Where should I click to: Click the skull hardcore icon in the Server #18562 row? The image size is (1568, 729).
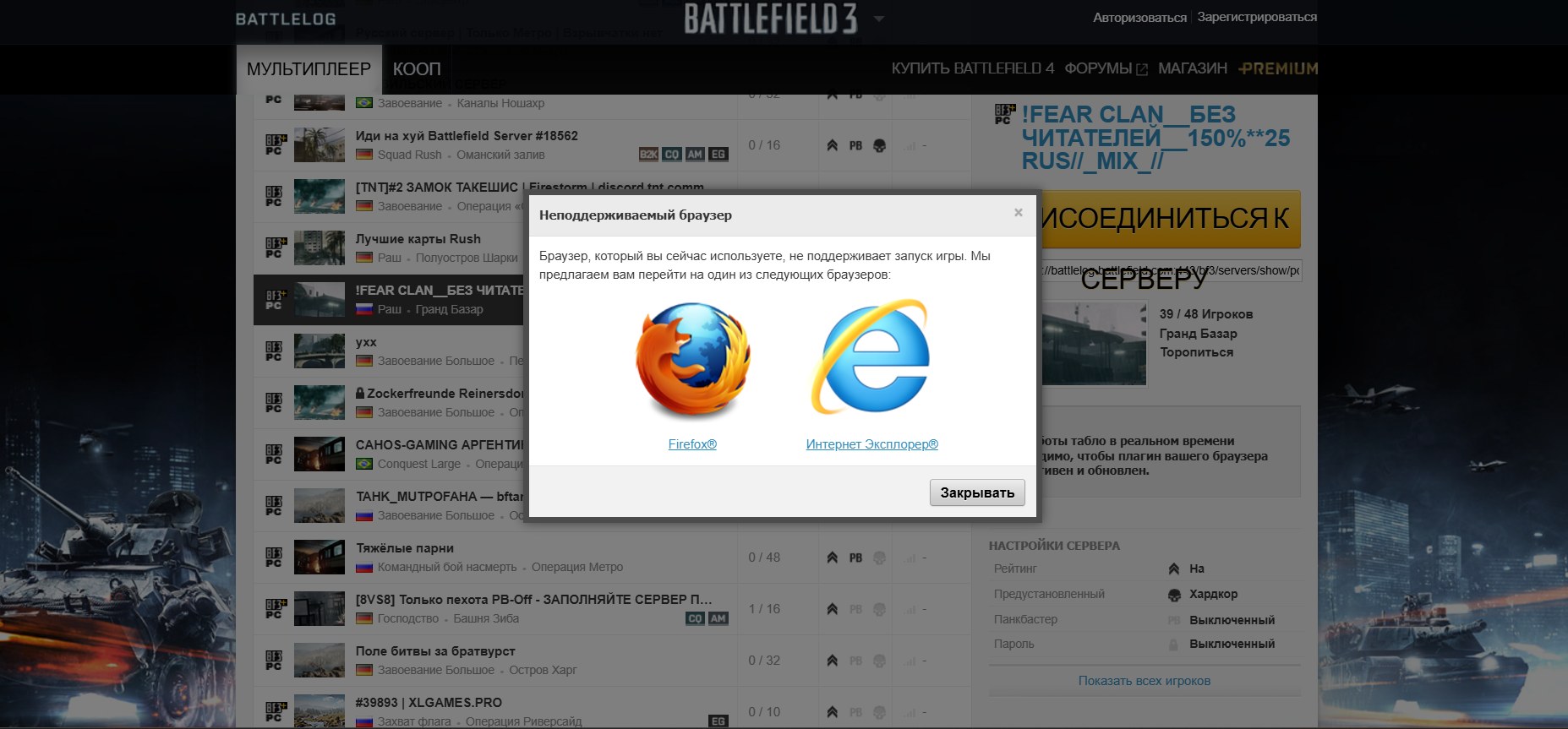click(879, 145)
